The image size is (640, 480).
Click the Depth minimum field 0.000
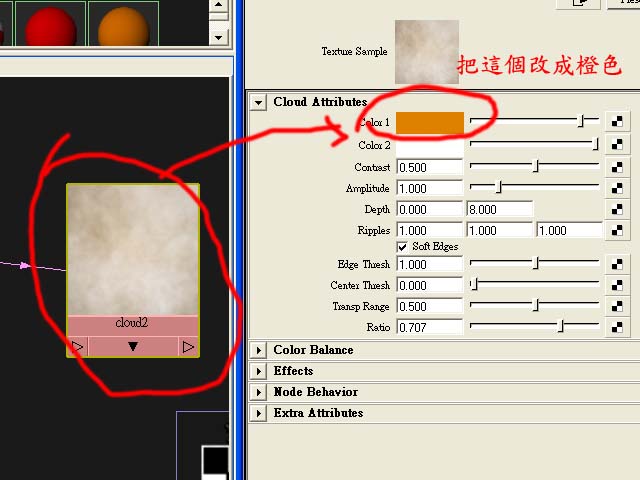430,209
